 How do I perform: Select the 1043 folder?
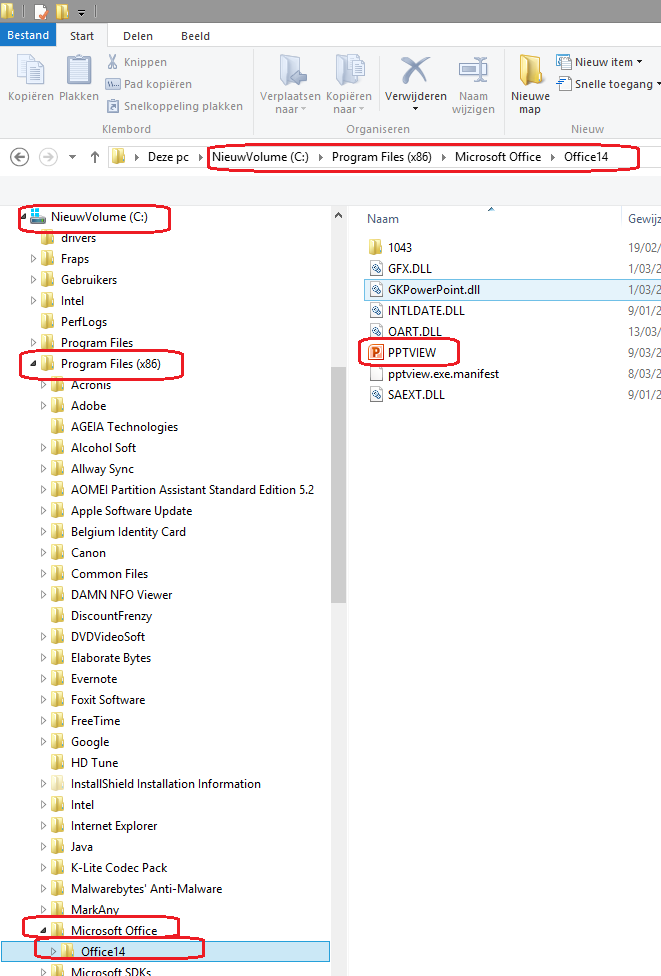coord(400,248)
